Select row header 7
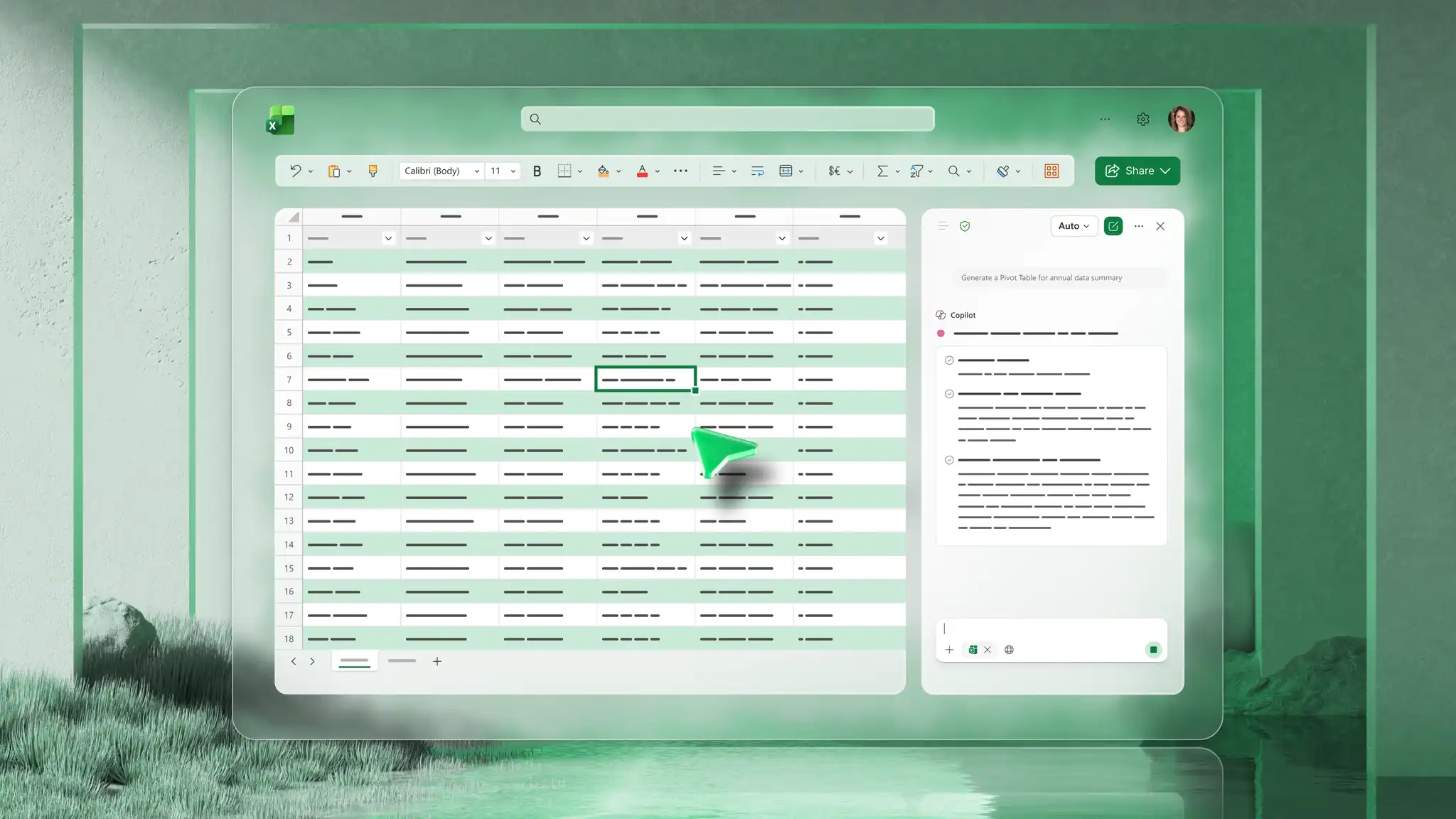This screenshot has height=819, width=1456. point(289,380)
